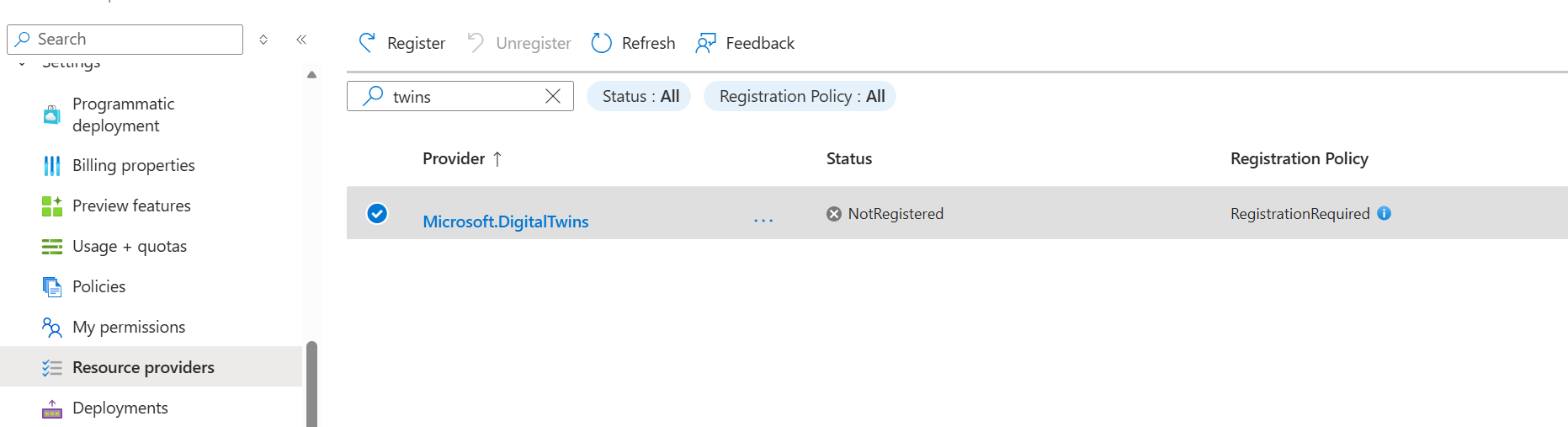Click the Registration Policy column header
The image size is (1568, 427).
pos(1300,158)
